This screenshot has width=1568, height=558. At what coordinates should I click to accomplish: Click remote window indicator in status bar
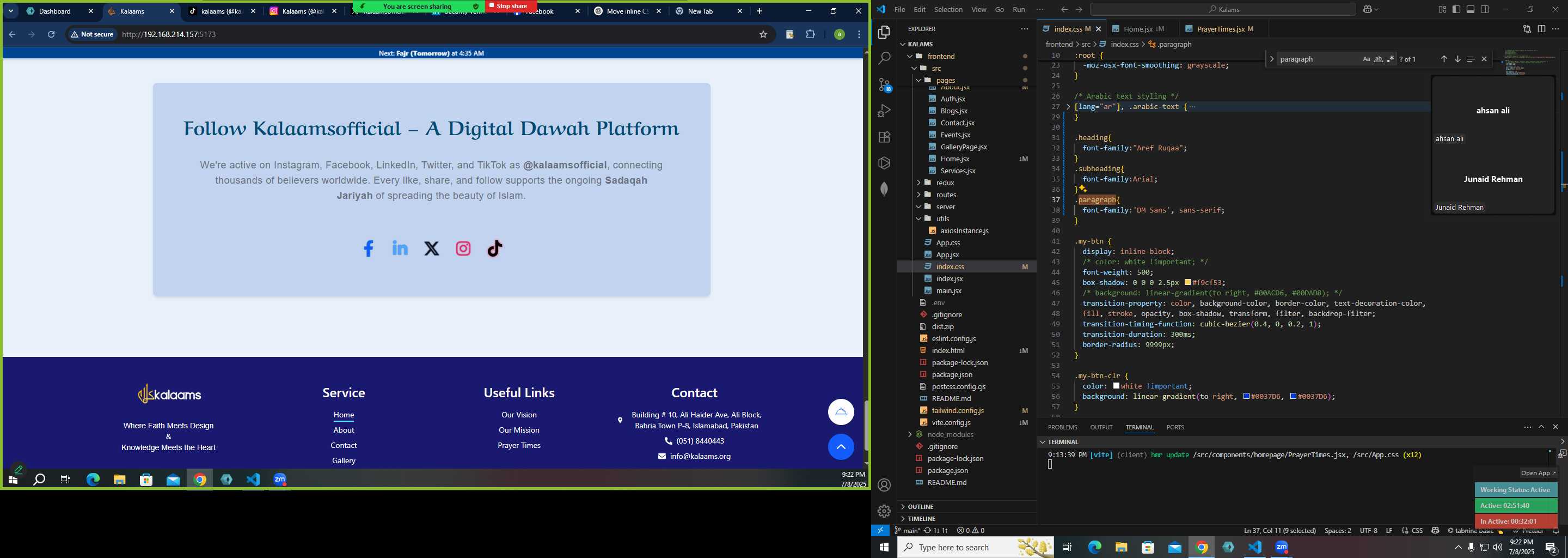tap(880, 531)
